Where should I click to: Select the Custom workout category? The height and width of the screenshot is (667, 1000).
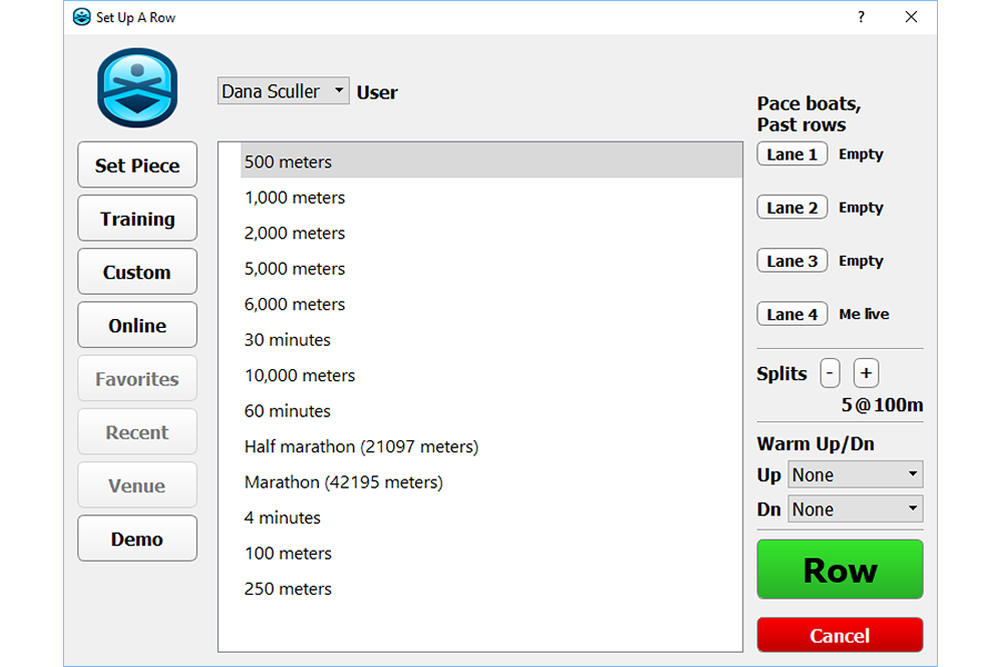click(137, 272)
